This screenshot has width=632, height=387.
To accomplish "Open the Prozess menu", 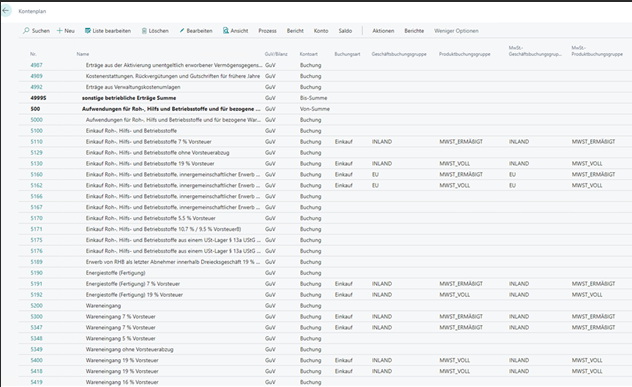I will (267, 31).
